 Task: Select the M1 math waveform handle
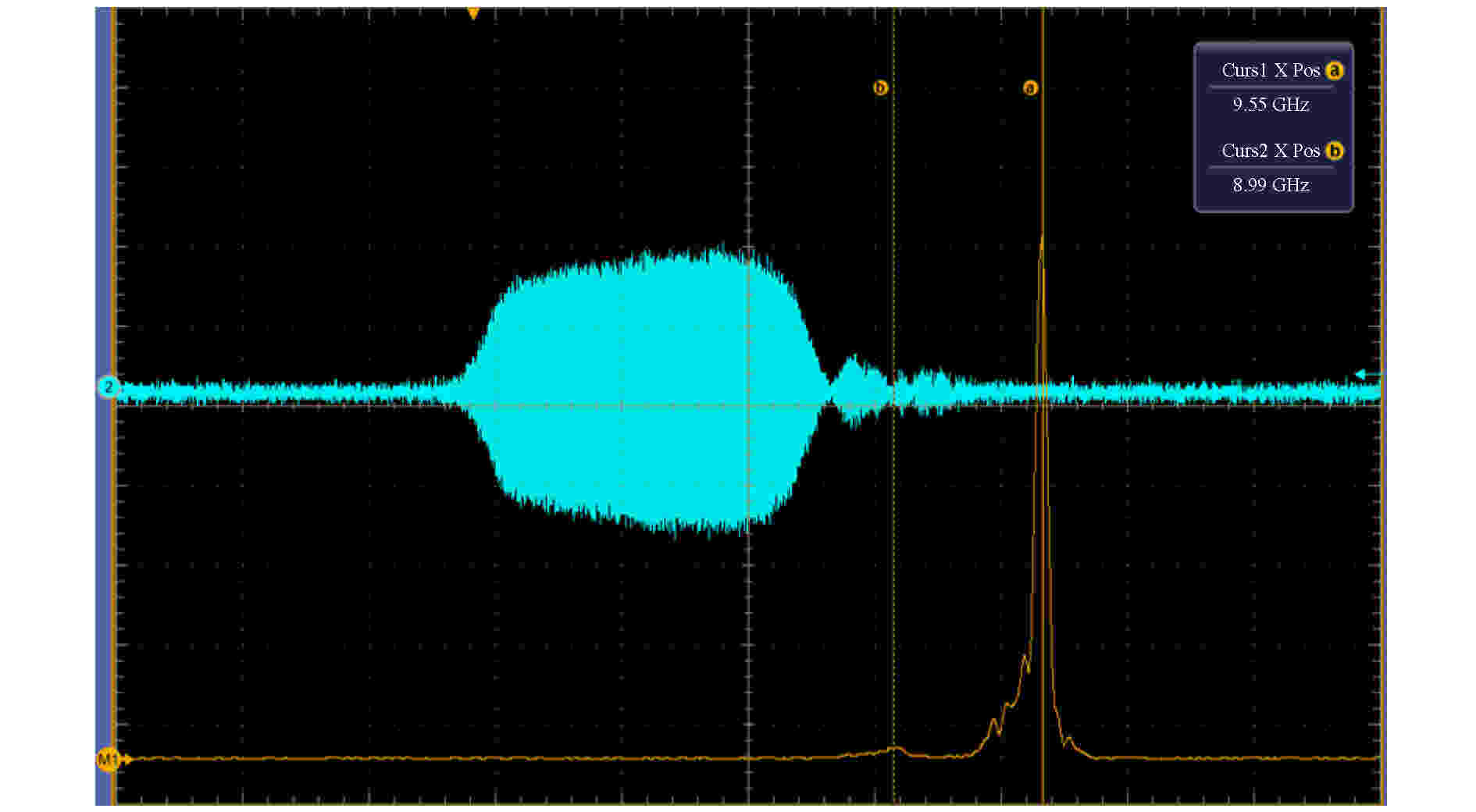(x=109, y=759)
